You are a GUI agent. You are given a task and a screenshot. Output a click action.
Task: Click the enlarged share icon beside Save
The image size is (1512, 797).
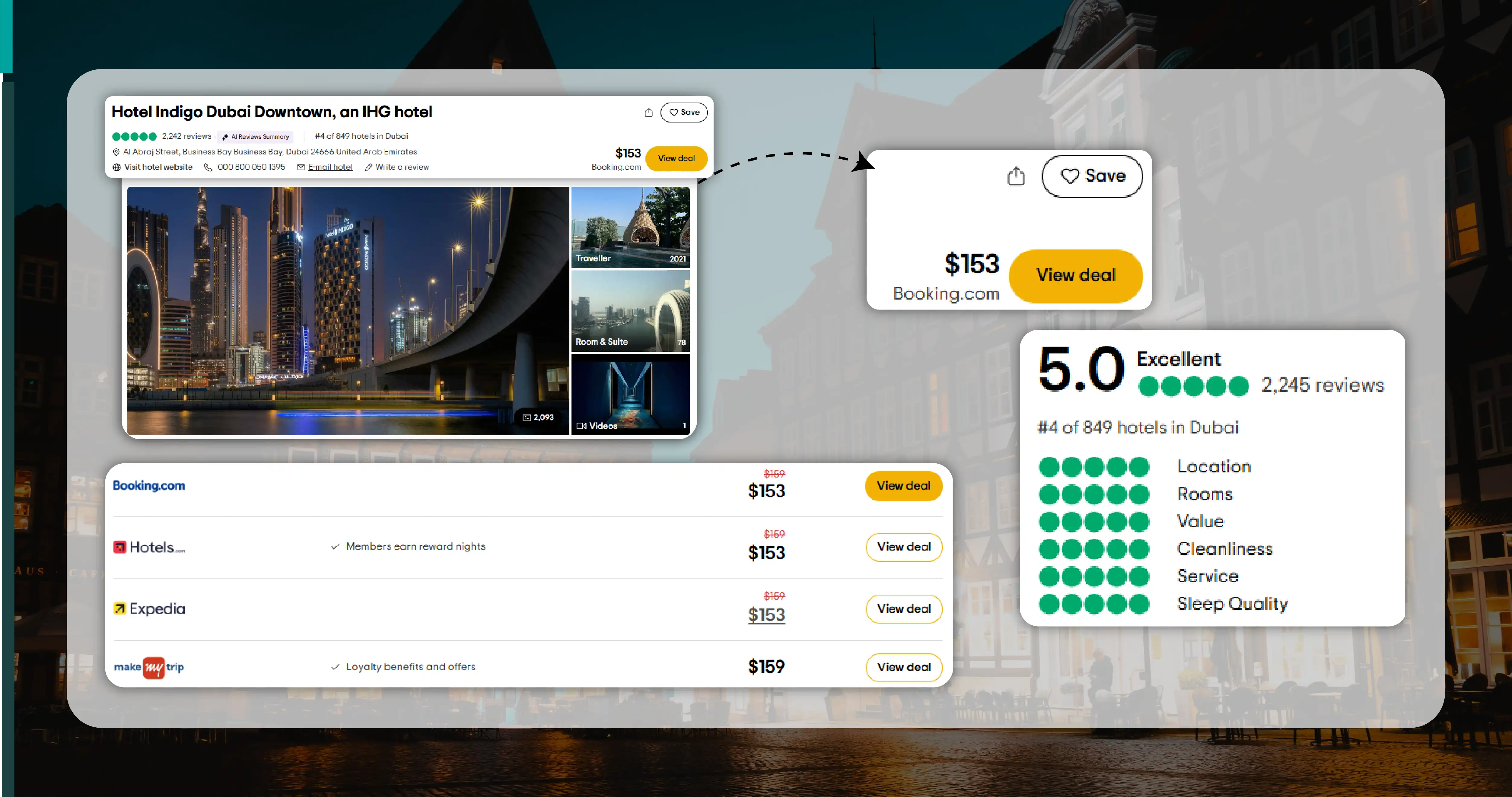click(1015, 176)
